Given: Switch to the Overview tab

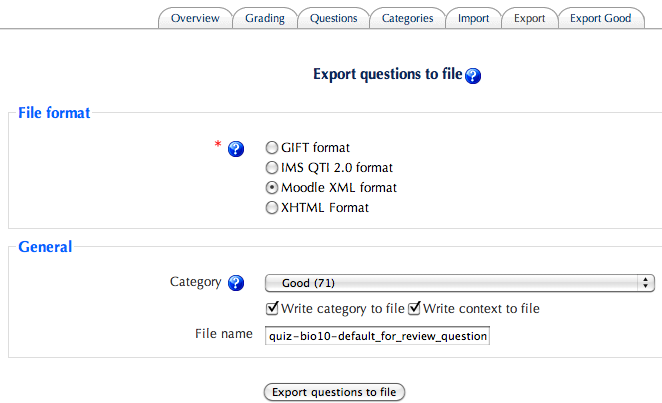Looking at the screenshot, I should pos(195,18).
